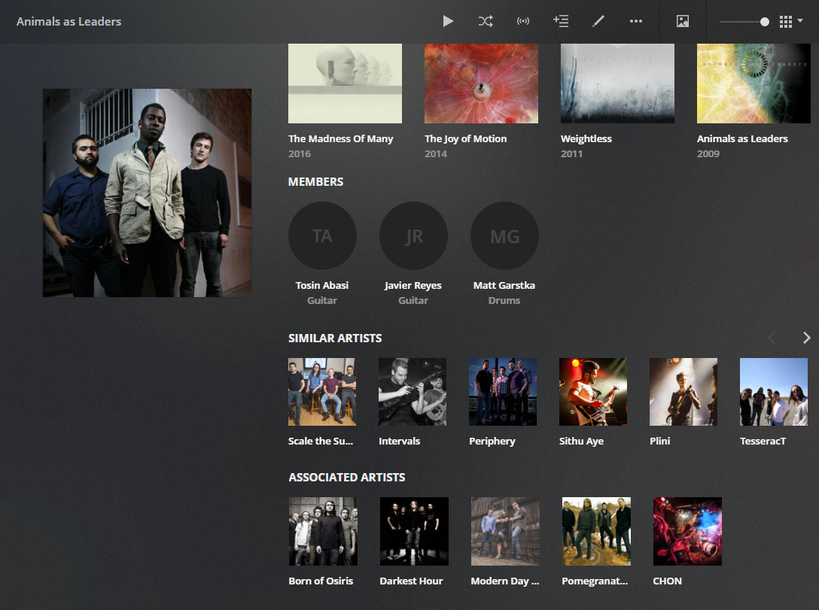Click the Born of Osiris name

[x=321, y=581]
